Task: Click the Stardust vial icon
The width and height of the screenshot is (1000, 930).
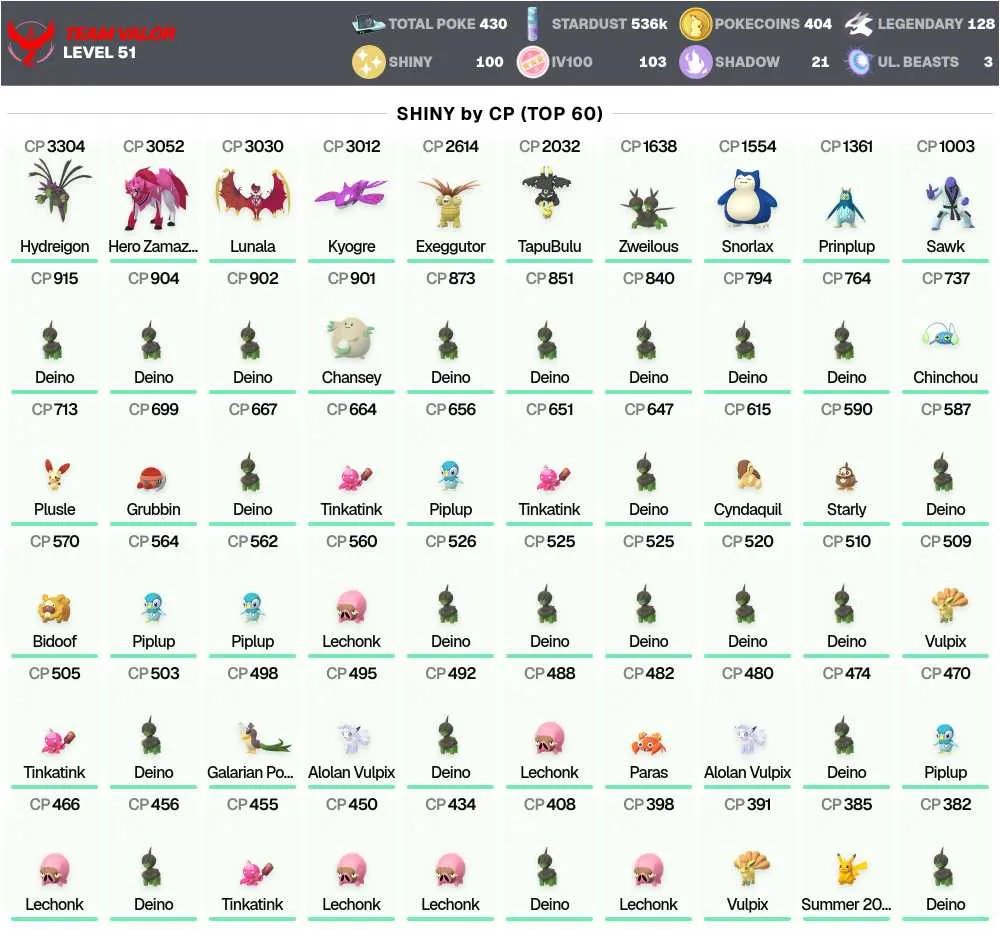Action: (533, 24)
